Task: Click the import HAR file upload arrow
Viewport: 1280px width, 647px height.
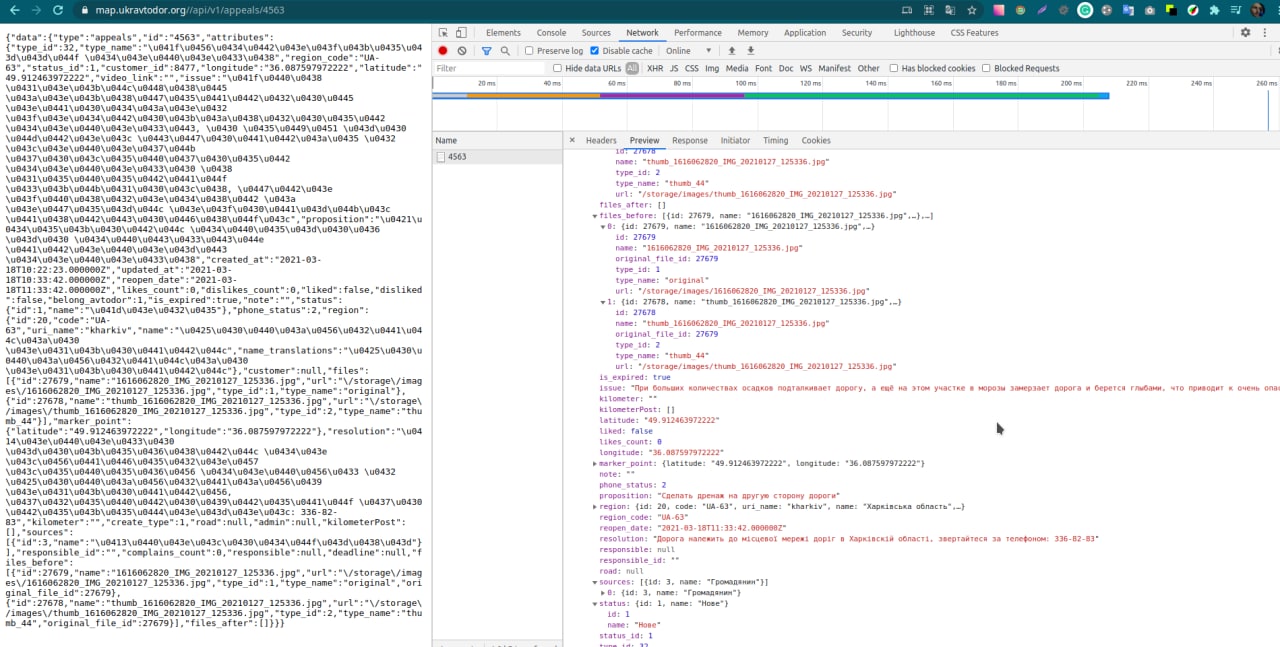Action: (731, 51)
